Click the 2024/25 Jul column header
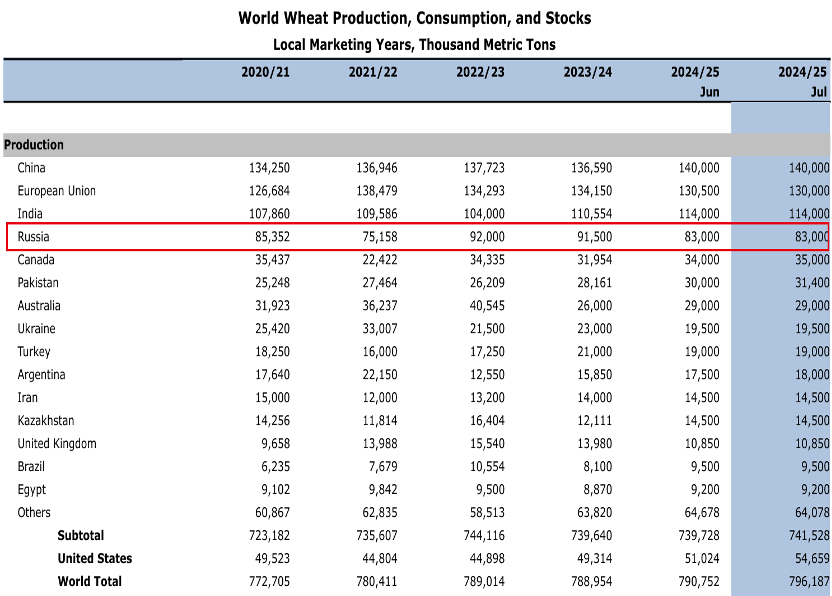The image size is (832, 596). pos(802,81)
